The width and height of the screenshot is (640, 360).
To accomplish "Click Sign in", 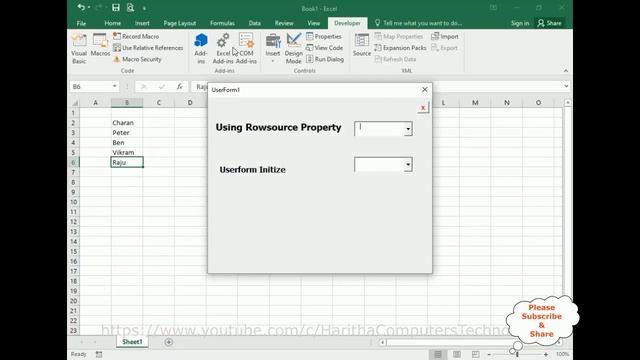I will coord(520,23).
